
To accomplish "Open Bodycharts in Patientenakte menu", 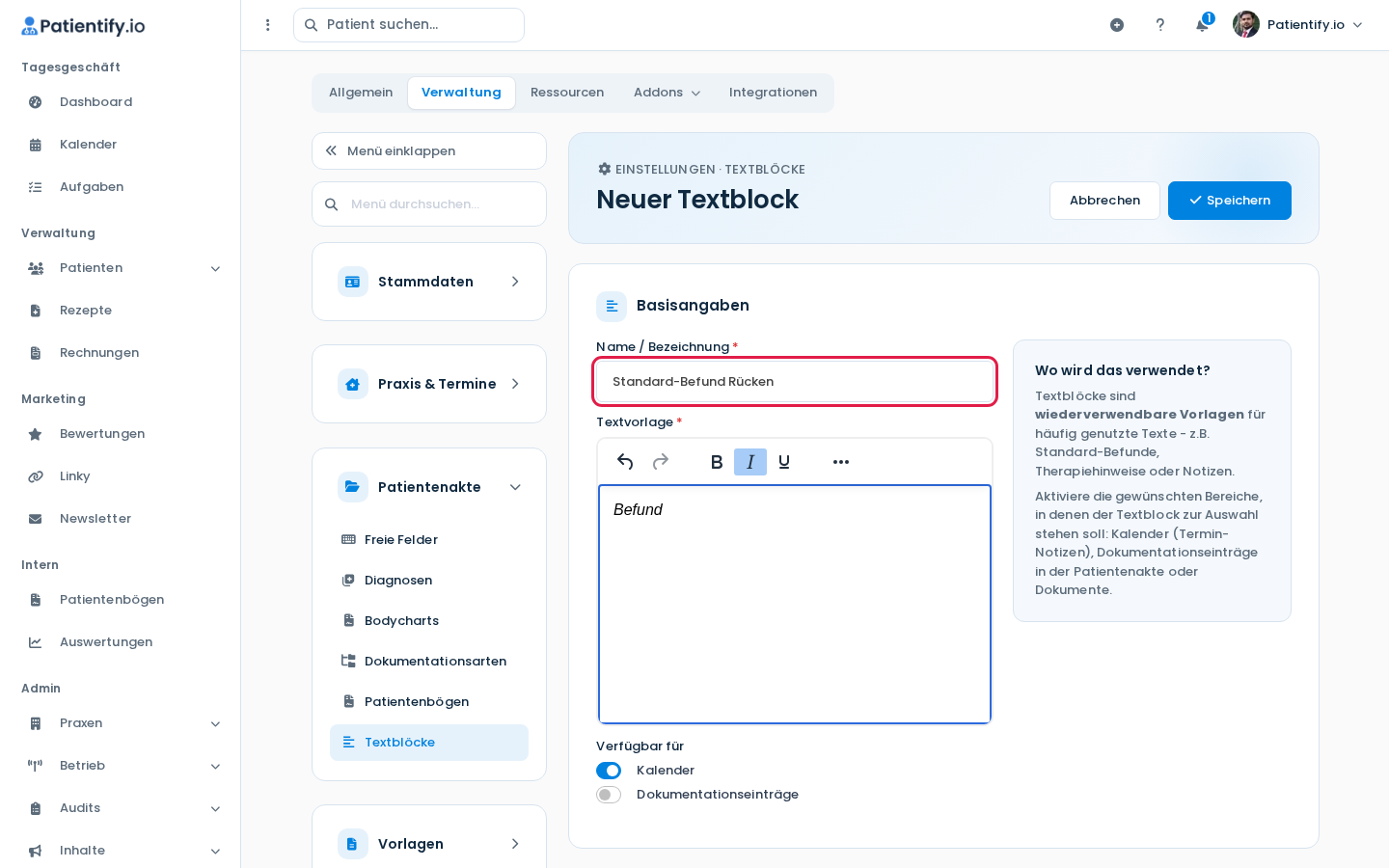I will [429, 621].
